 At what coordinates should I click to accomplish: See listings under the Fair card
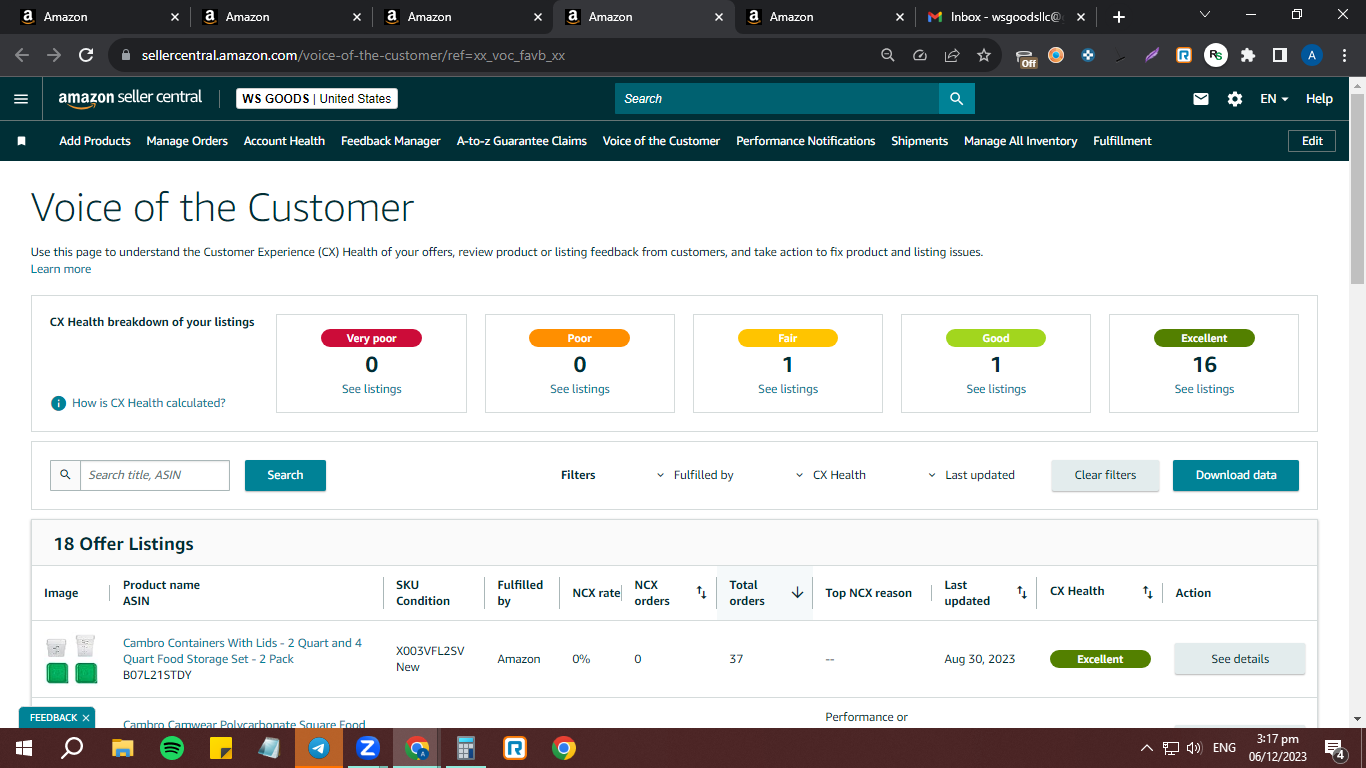click(788, 389)
